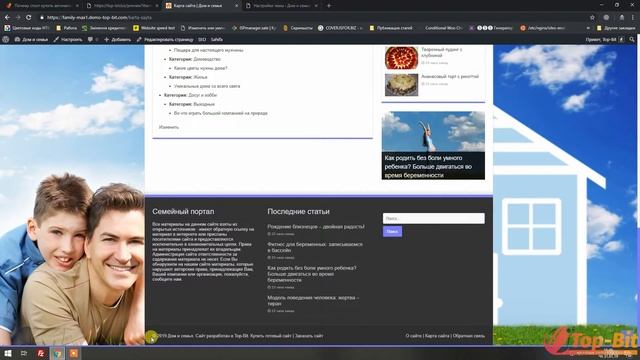This screenshot has height=360, width=640.
Task: Click 'Редактировать страницу' in admin bar
Action: coord(165,40)
